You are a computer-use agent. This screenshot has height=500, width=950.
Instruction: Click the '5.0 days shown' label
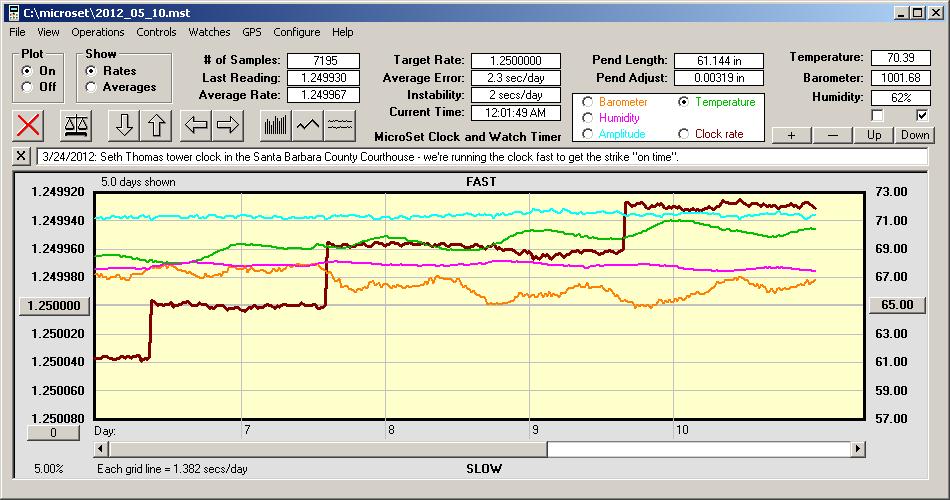pyautogui.click(x=138, y=182)
